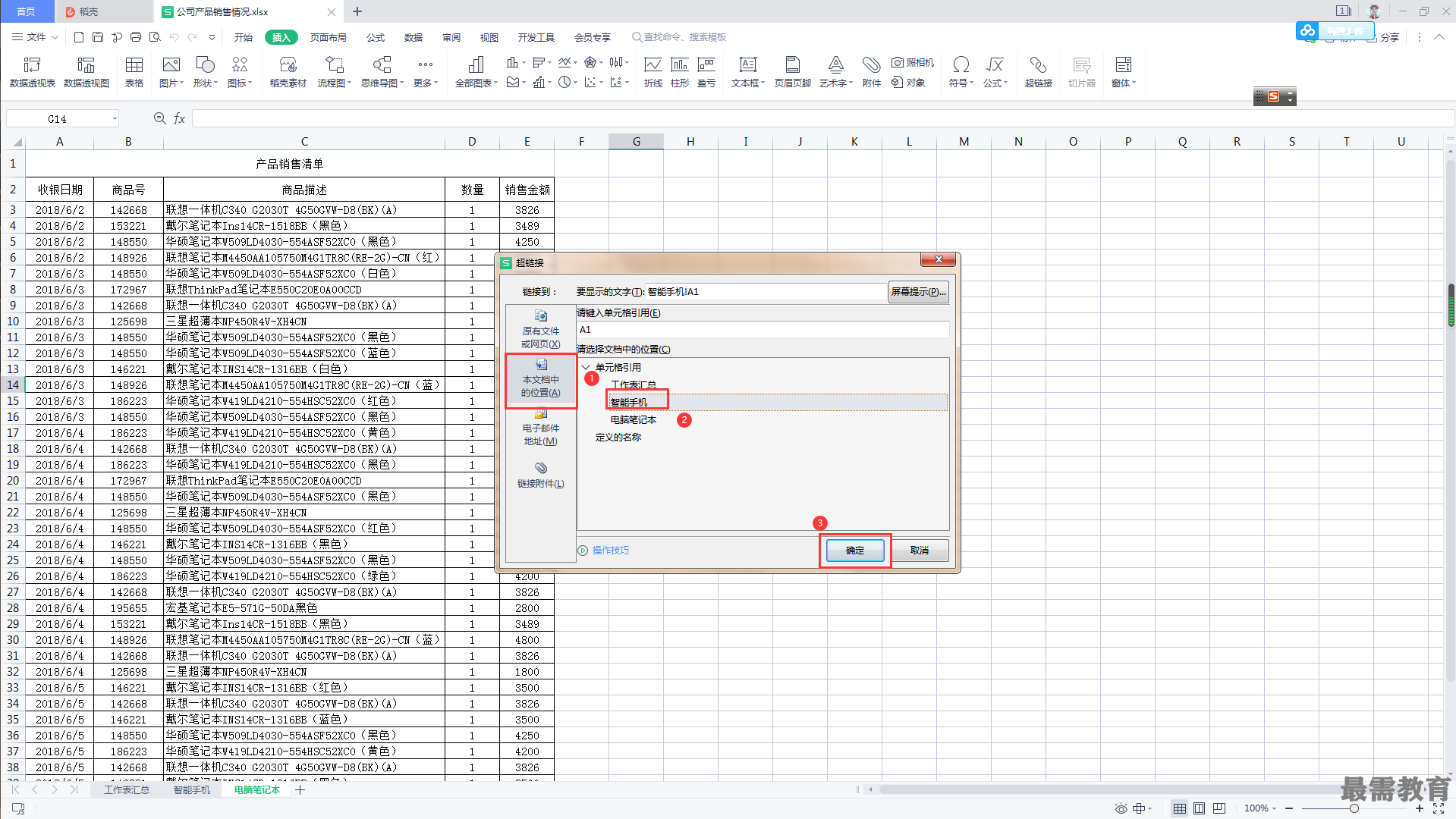Open quick access toolbar customize arrow
Image resolution: width=1456 pixels, height=819 pixels.
coord(212,36)
